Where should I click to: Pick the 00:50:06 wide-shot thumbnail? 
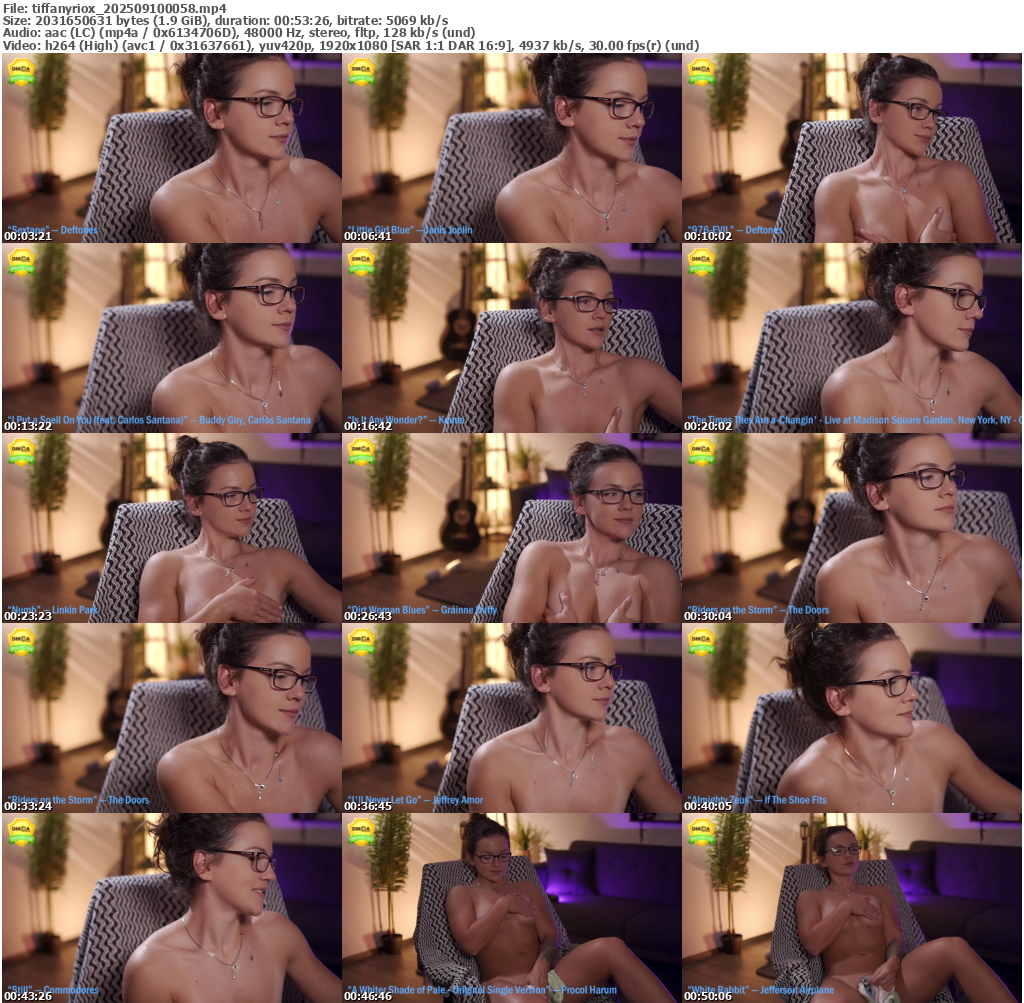[x=852, y=908]
